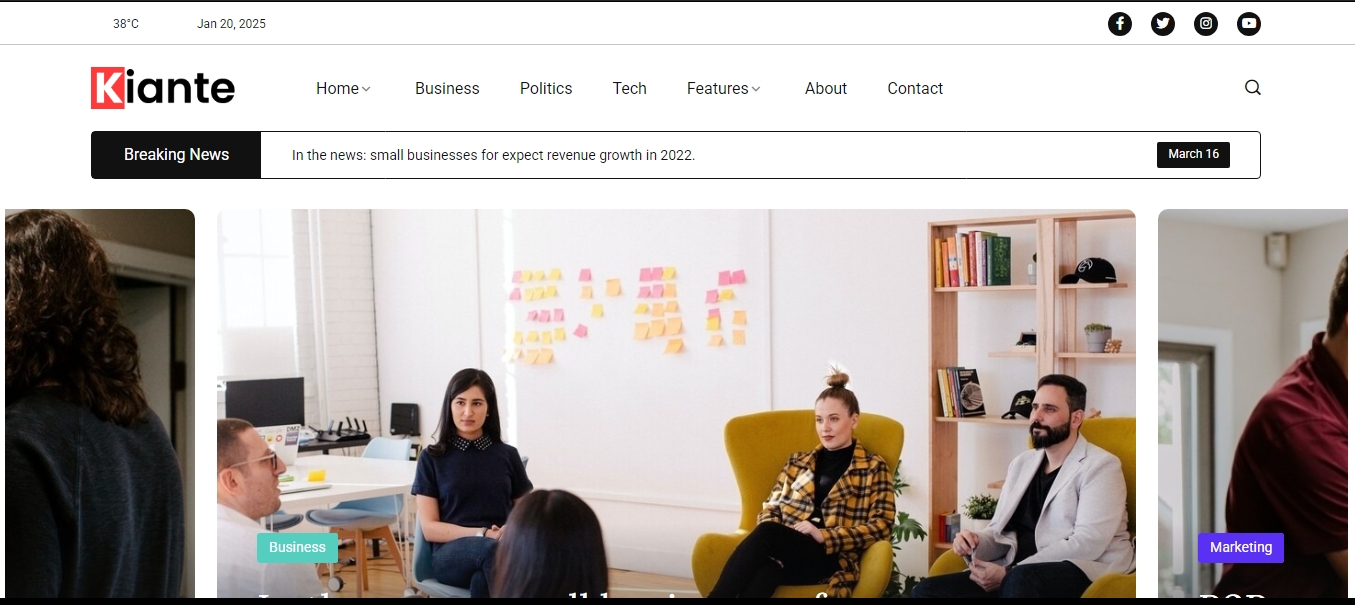Open the Business menu item

447,88
